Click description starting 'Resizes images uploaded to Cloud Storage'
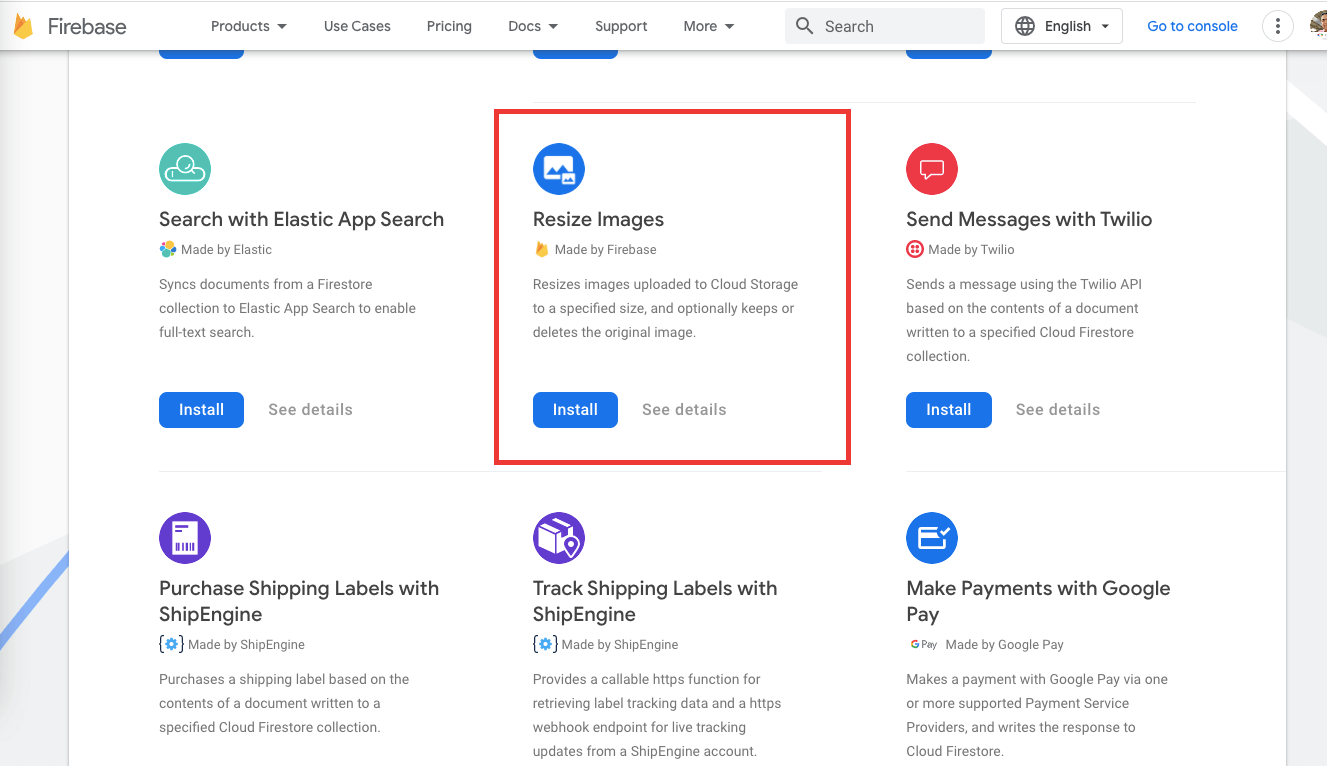Image resolution: width=1327 pixels, height=766 pixels. [665, 308]
